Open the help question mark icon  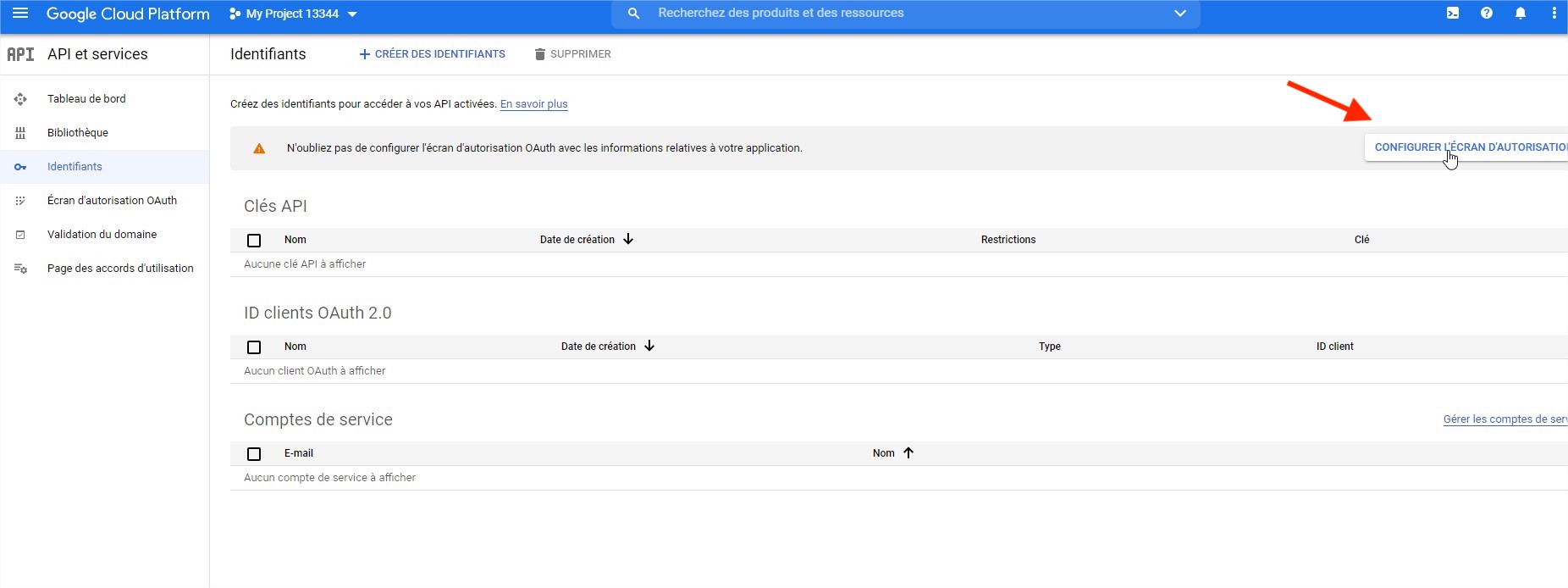1487,14
